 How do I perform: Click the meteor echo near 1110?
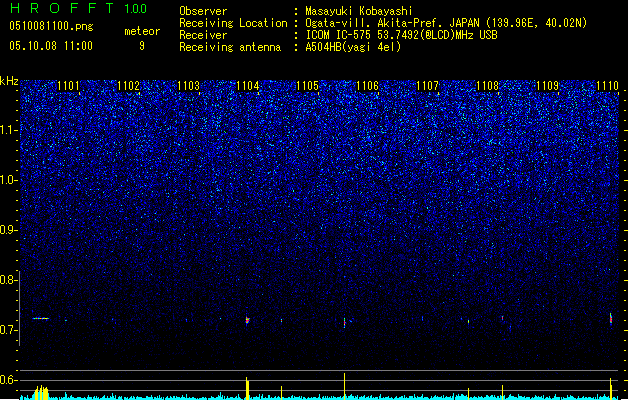611,319
